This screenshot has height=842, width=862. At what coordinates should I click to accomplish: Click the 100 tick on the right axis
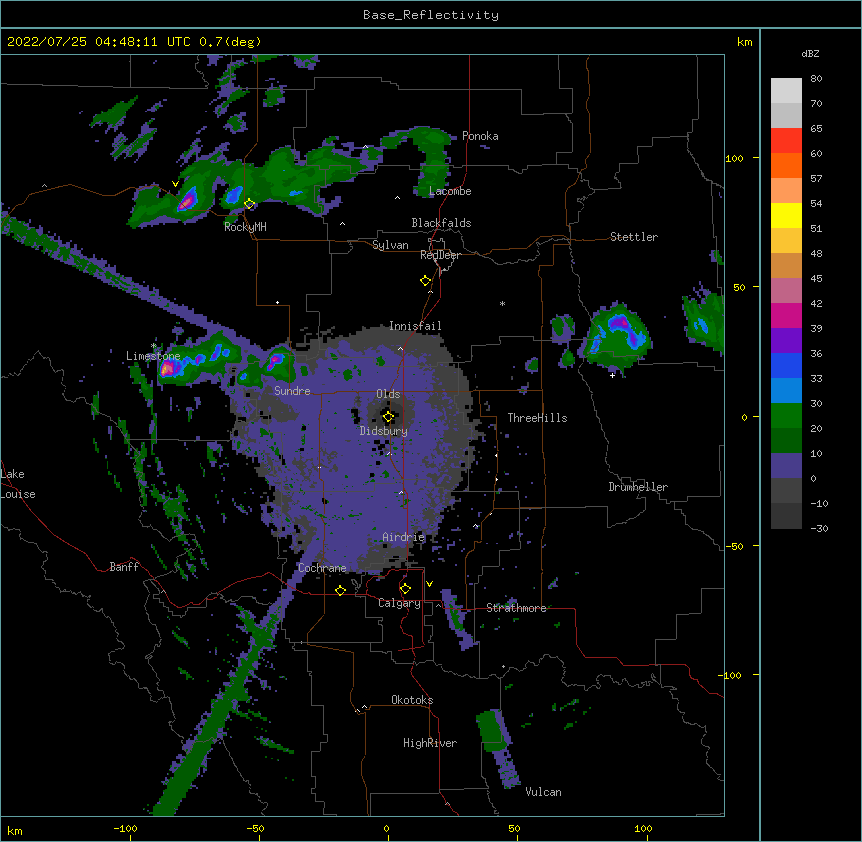(734, 158)
